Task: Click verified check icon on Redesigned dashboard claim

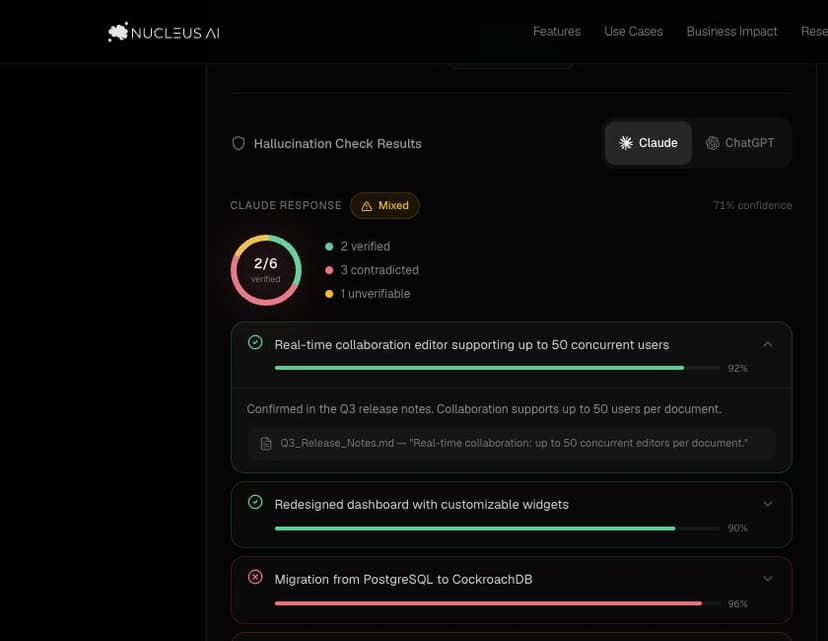Action: (x=255, y=502)
